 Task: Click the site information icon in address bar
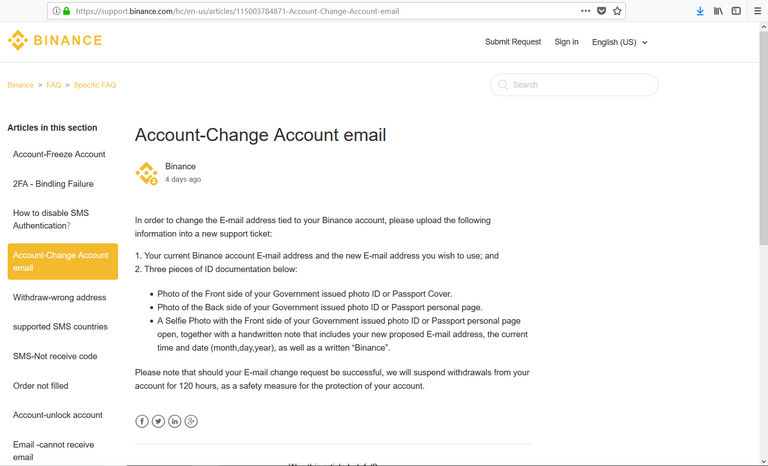point(56,11)
